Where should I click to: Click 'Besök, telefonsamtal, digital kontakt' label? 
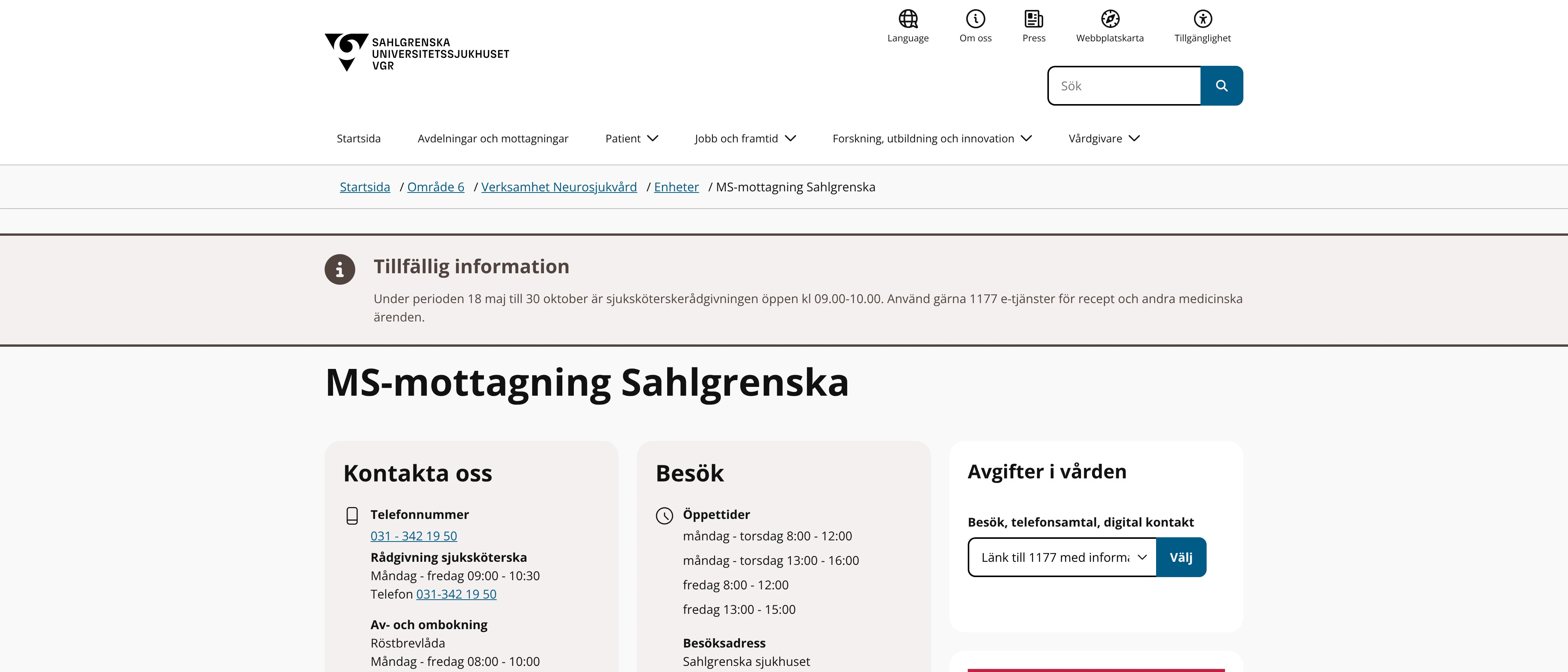1080,522
